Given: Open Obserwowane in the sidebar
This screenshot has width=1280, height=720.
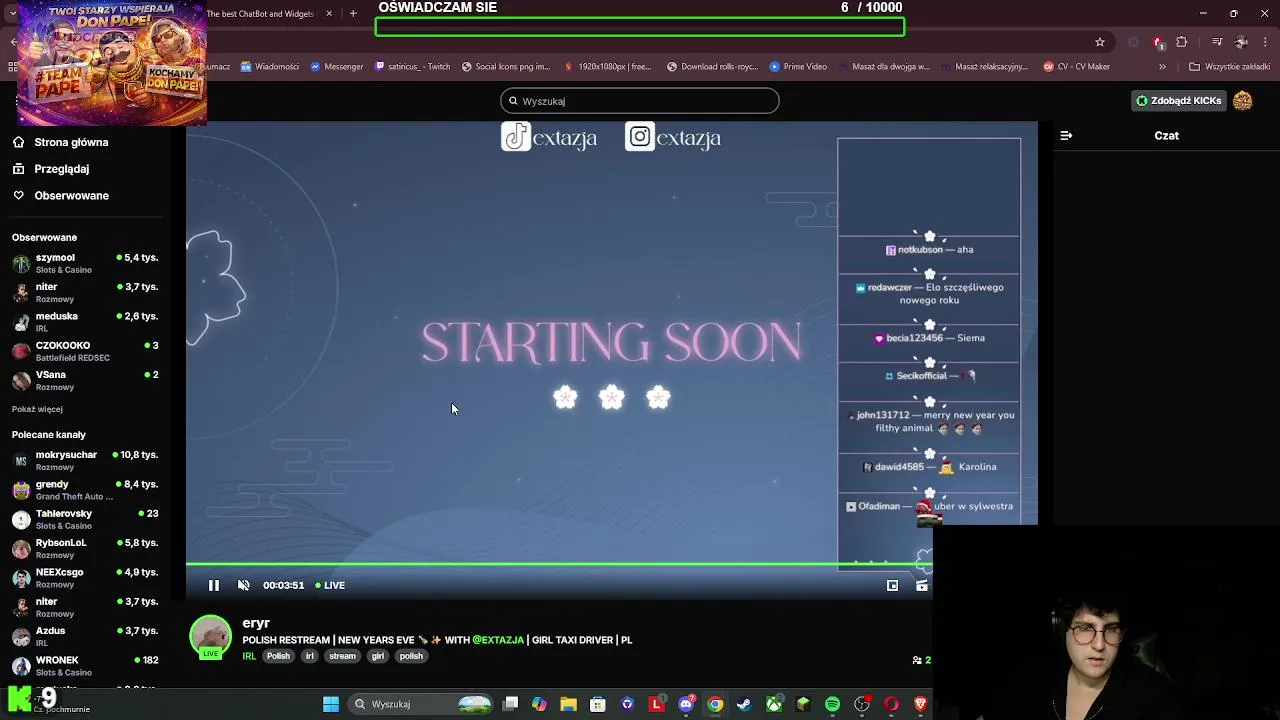Looking at the screenshot, I should tap(71, 195).
